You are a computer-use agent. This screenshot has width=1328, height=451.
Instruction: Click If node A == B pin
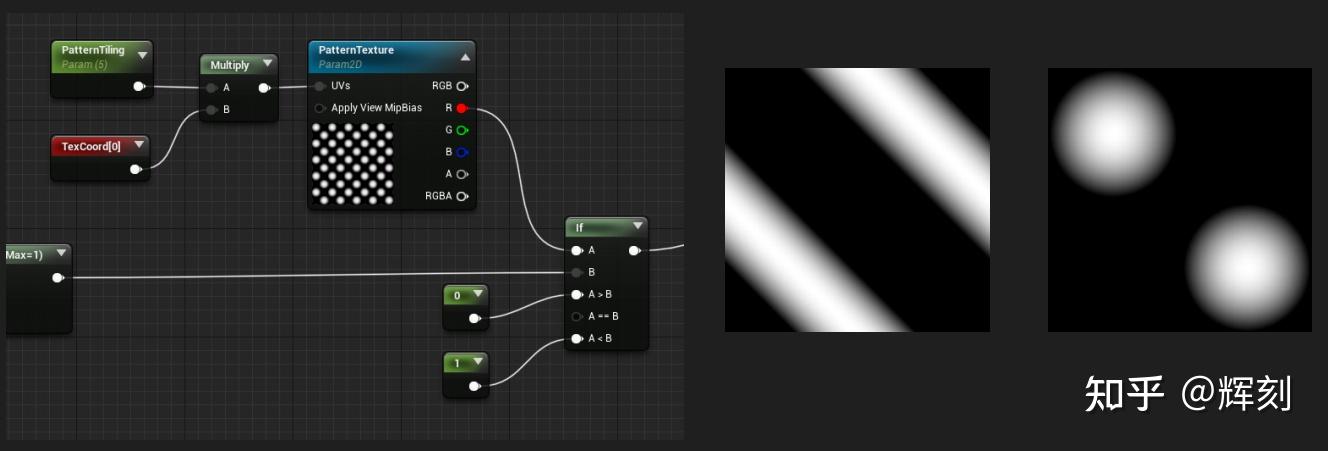pyautogui.click(x=577, y=317)
